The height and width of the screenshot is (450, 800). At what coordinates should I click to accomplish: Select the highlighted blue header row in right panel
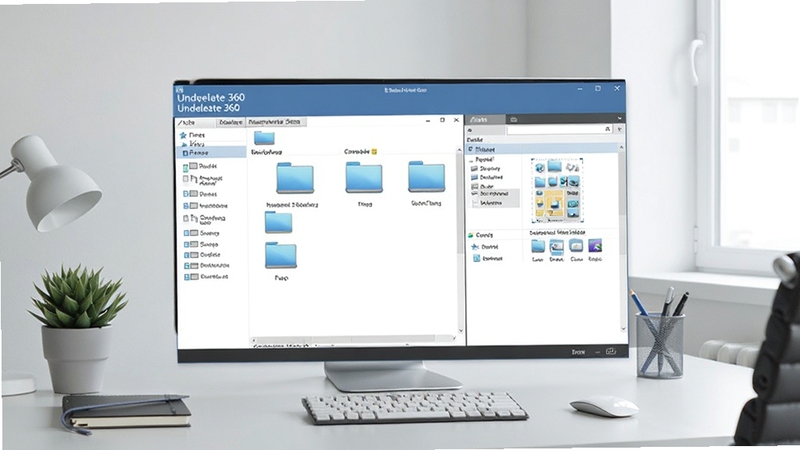coord(542,149)
